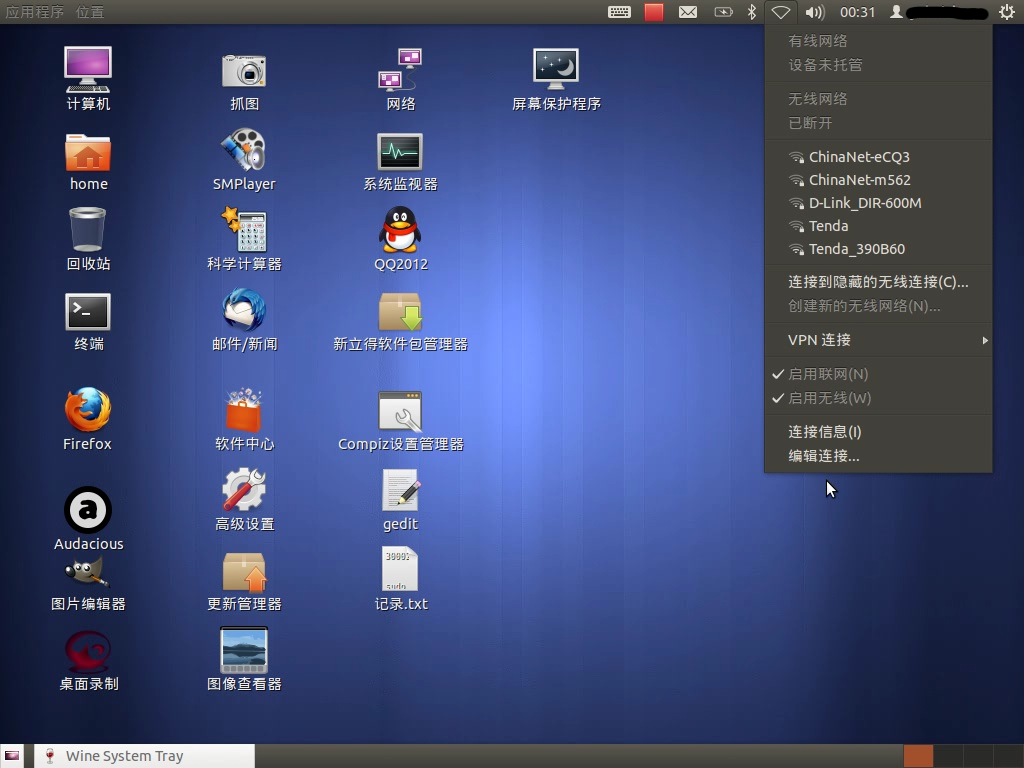This screenshot has height=768, width=1024.
Task: Click the show desktop button in bottom panel
Action: pyautogui.click(x=12, y=756)
